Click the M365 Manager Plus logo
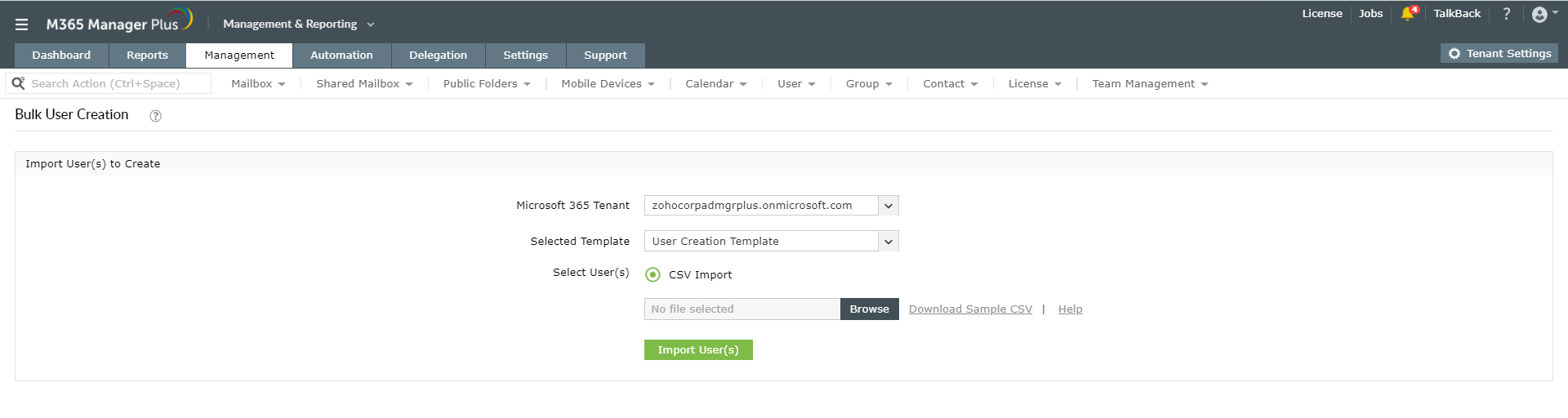 (x=119, y=23)
